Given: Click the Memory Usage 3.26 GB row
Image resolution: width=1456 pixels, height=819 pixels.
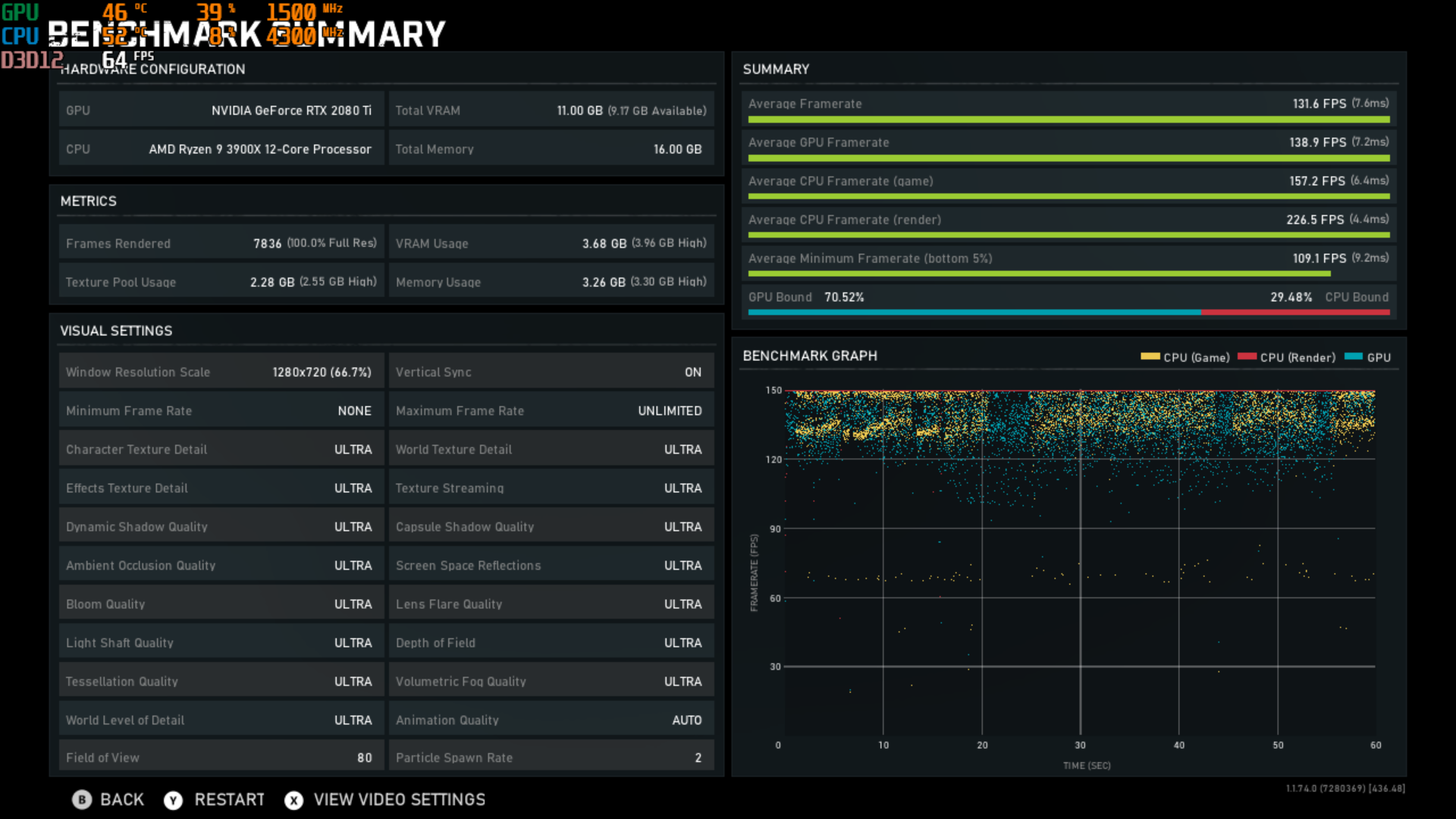Looking at the screenshot, I should pyautogui.click(x=551, y=281).
